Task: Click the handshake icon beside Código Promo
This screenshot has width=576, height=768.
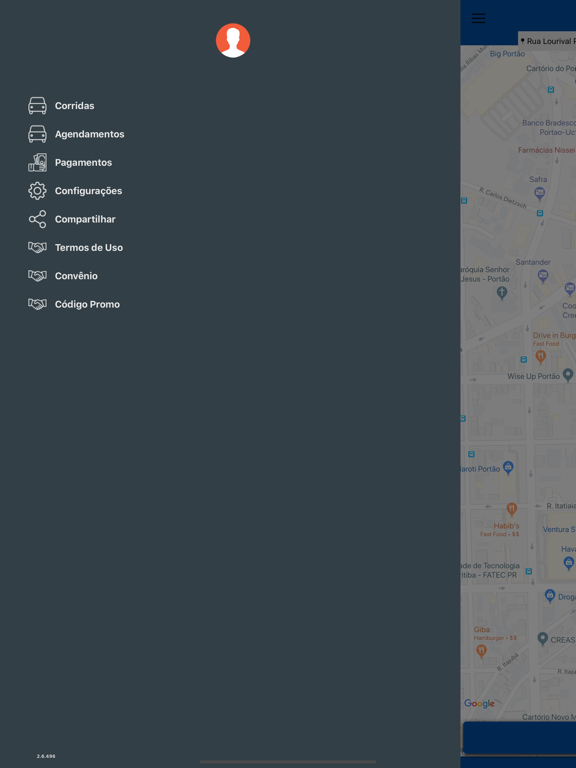Action: point(37,304)
